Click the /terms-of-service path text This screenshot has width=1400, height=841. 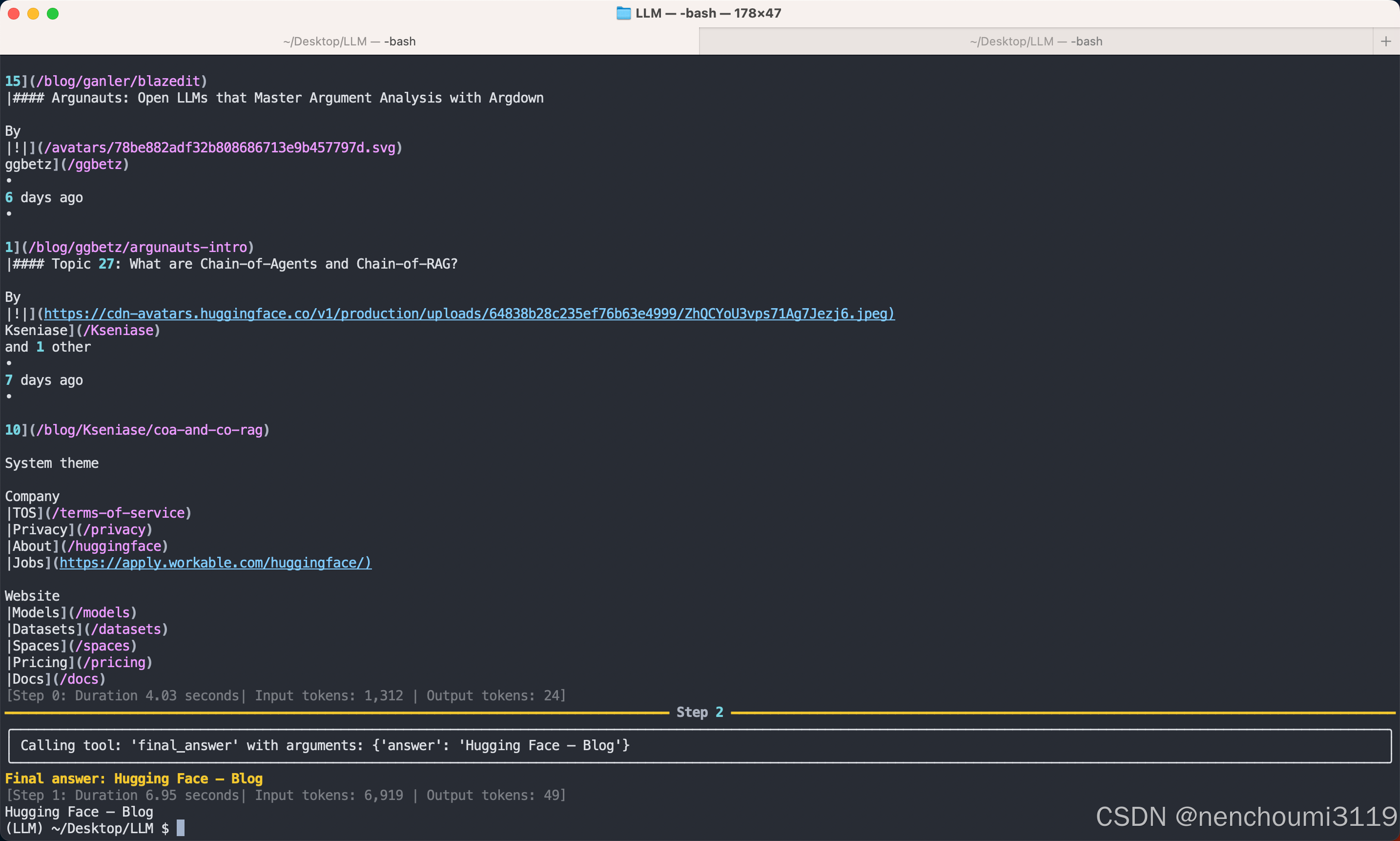[x=118, y=513]
